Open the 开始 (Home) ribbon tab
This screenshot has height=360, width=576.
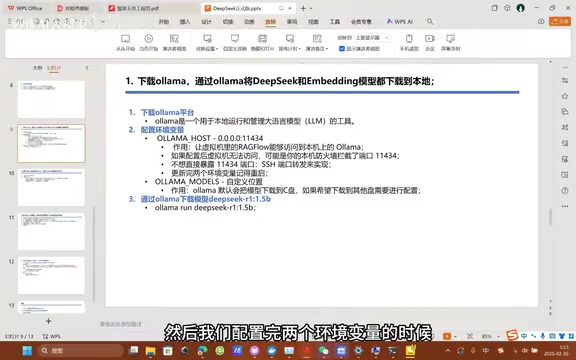point(163,22)
